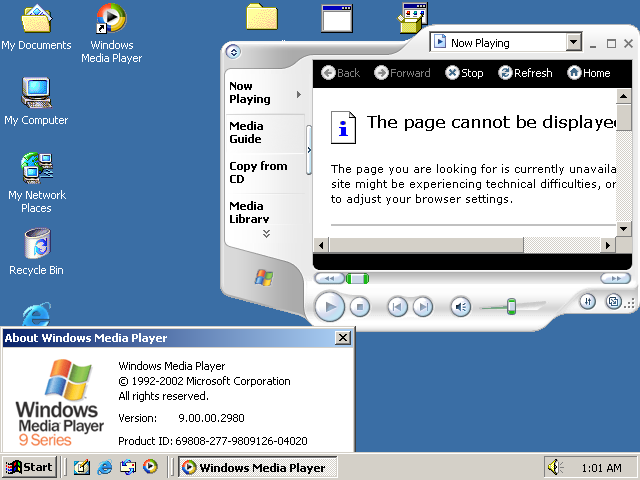Expand the Now Playing arrow in taskbar pane
The height and width of the screenshot is (480, 640).
click(x=299, y=94)
